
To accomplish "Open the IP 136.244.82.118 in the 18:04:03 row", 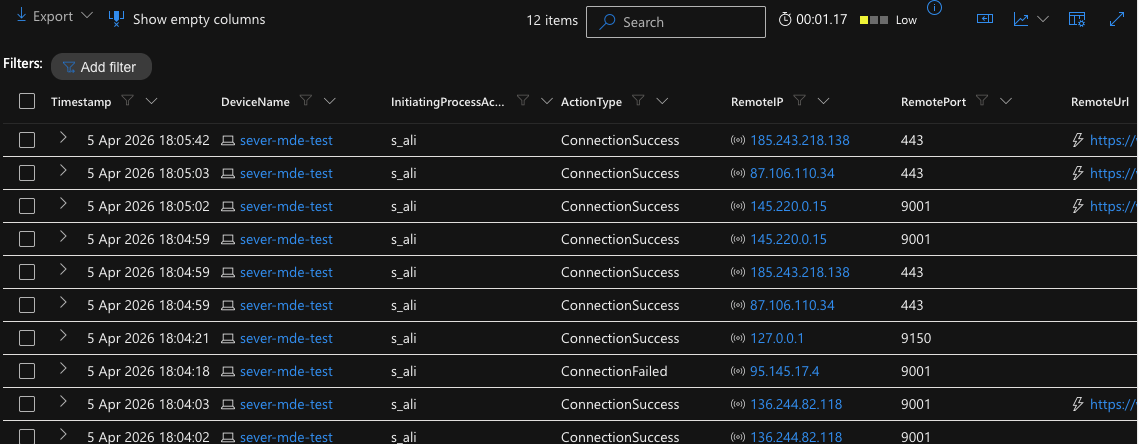I will pos(796,404).
